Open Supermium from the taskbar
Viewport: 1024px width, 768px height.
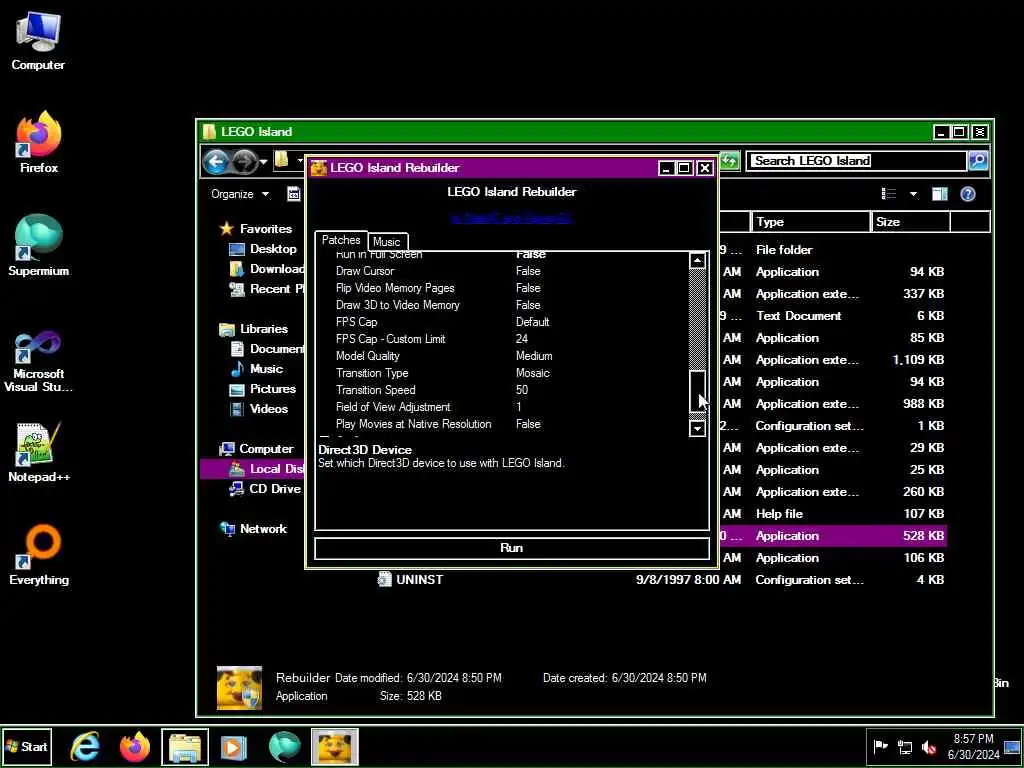click(284, 746)
